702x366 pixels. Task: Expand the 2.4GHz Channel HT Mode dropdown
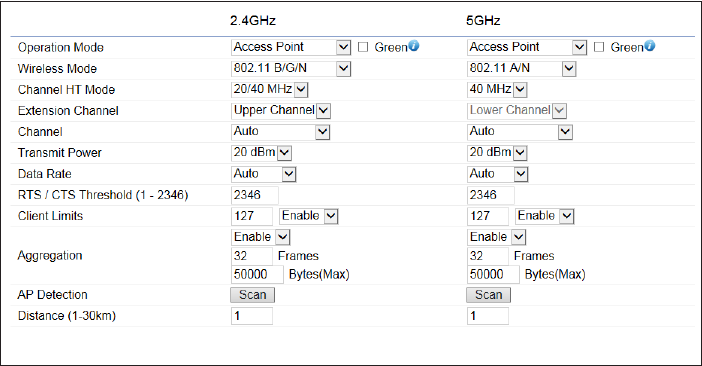(270, 89)
